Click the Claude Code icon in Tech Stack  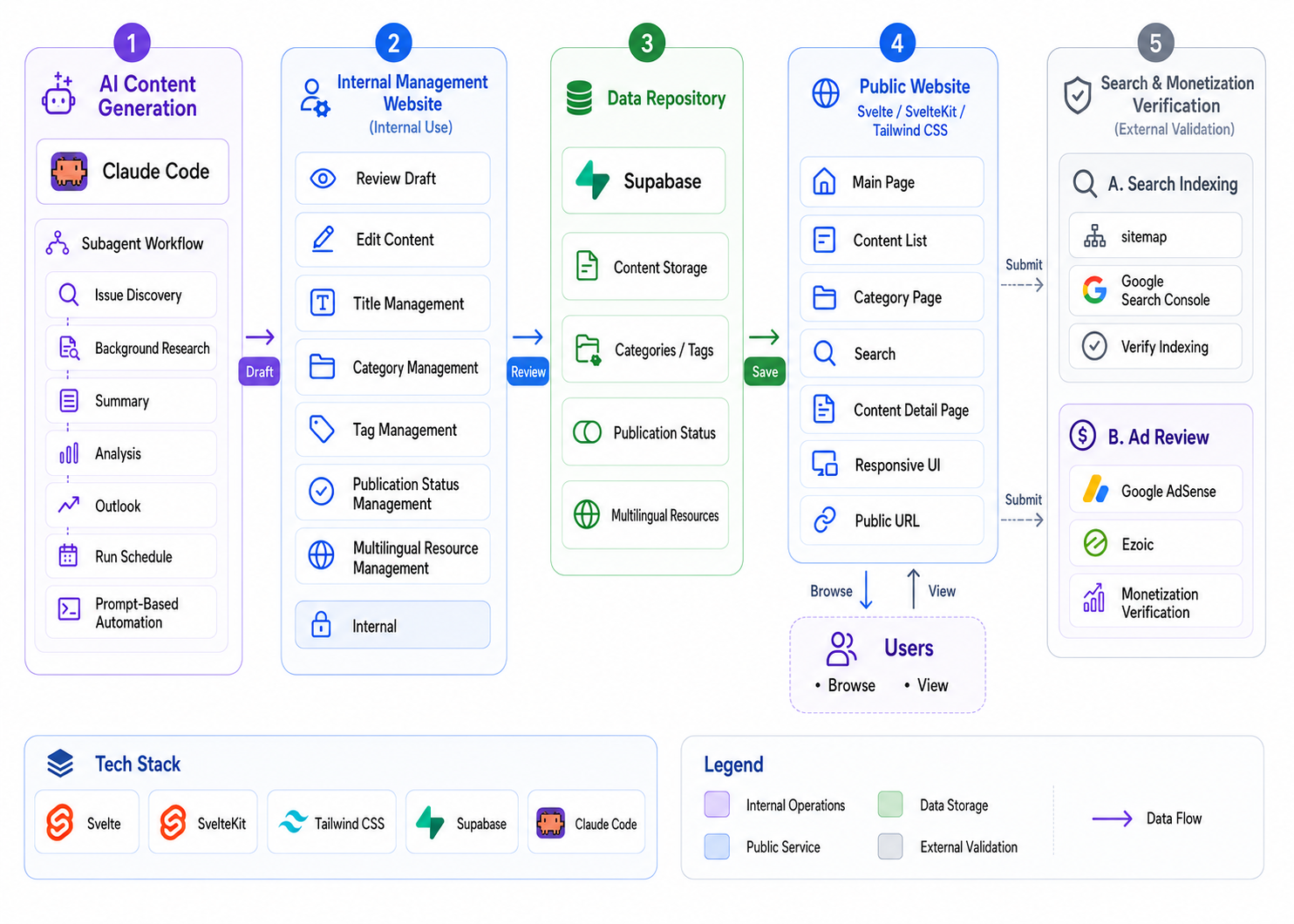click(550, 822)
